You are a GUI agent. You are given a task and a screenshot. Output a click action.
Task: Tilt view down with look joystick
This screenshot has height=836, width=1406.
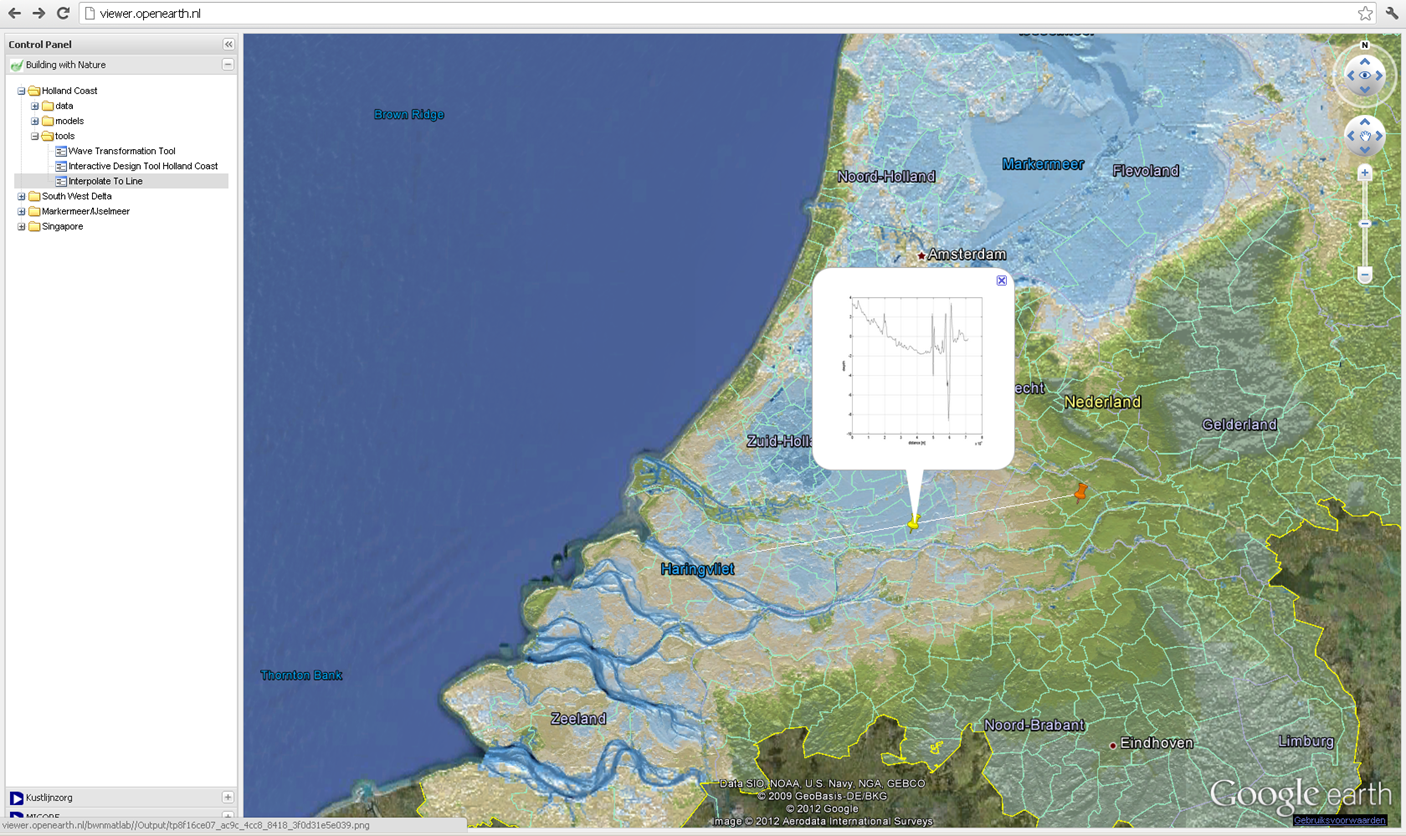pyautogui.click(x=1365, y=90)
